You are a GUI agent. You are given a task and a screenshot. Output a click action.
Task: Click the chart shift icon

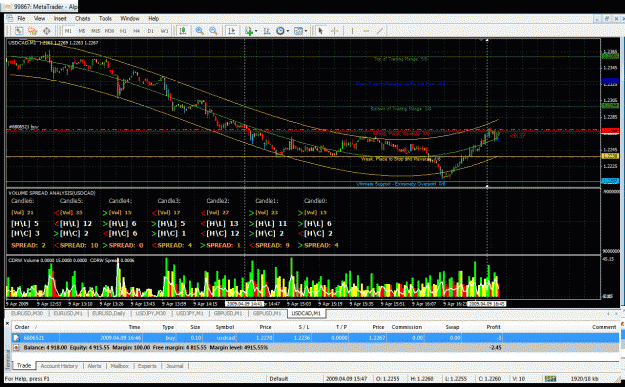267,31
